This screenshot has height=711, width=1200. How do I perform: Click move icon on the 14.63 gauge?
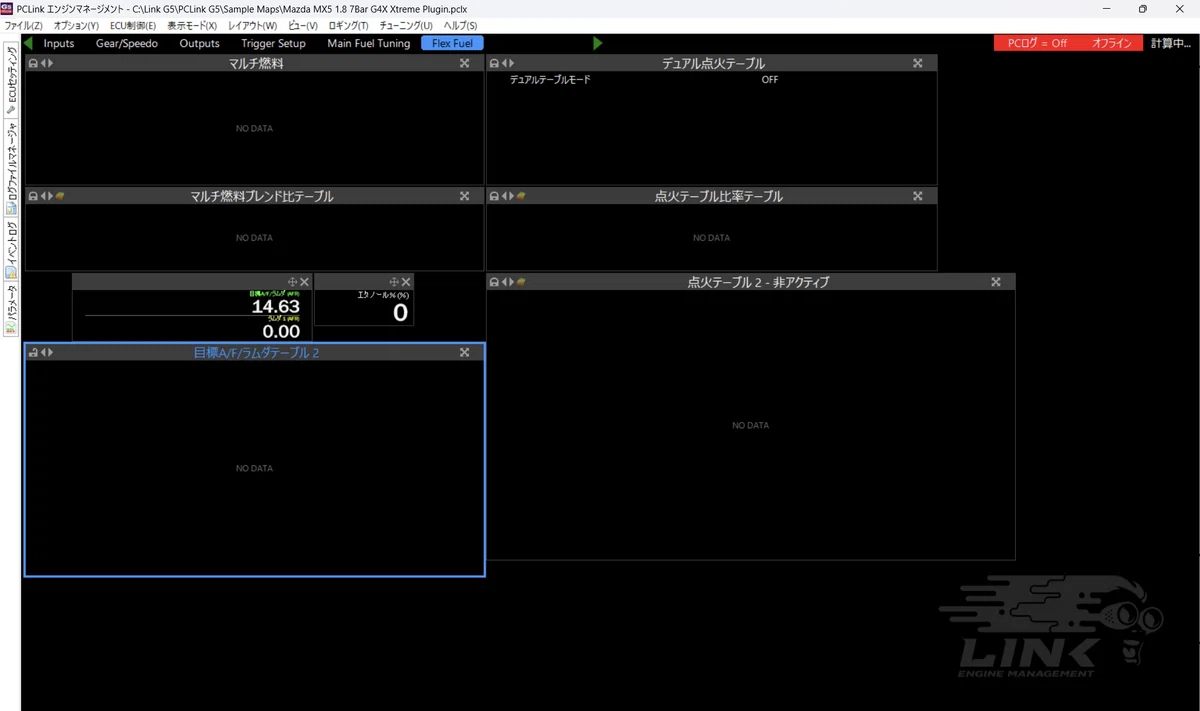pyautogui.click(x=293, y=282)
